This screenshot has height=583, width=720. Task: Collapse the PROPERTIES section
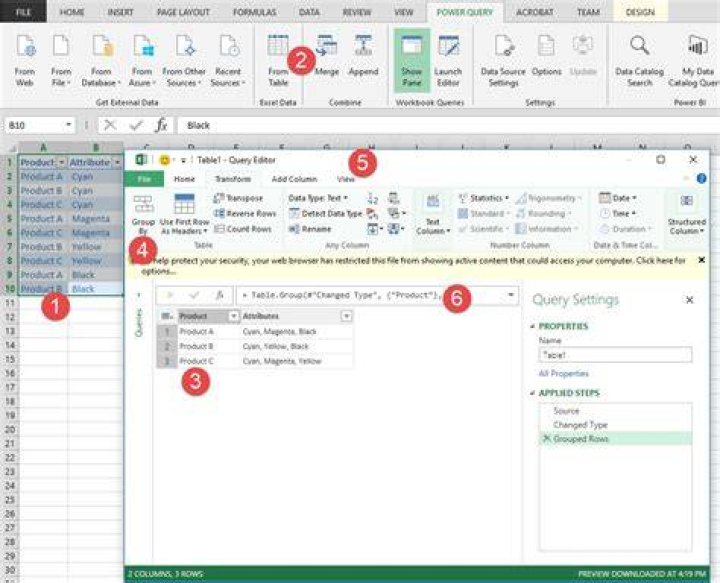pyautogui.click(x=533, y=326)
